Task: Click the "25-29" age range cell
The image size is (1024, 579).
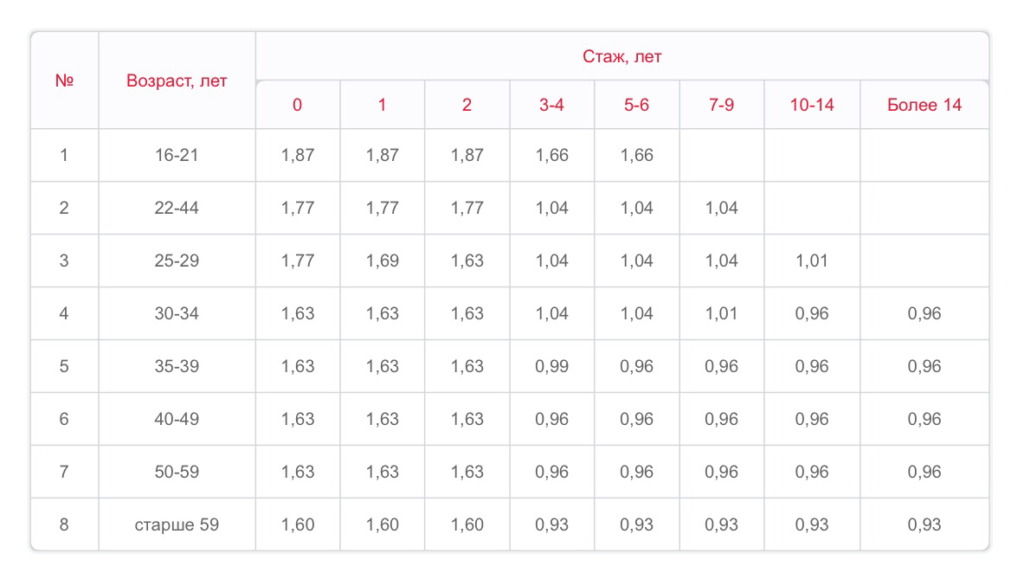Action: pyautogui.click(x=177, y=261)
